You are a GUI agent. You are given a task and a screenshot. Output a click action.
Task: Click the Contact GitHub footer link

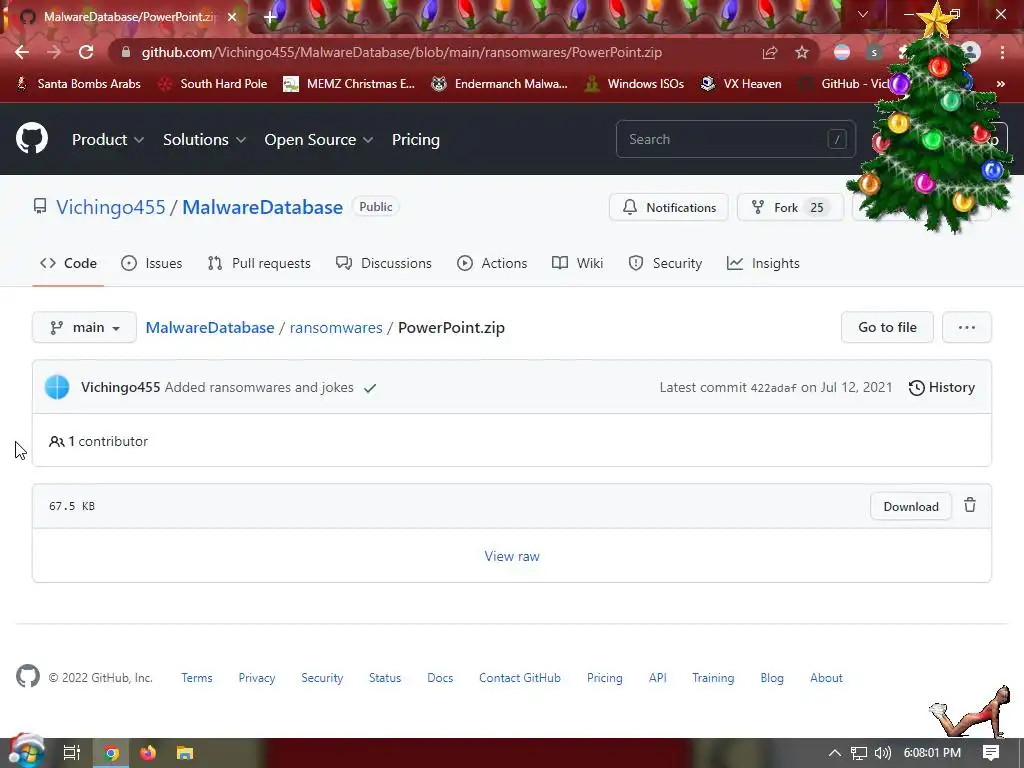click(x=520, y=678)
